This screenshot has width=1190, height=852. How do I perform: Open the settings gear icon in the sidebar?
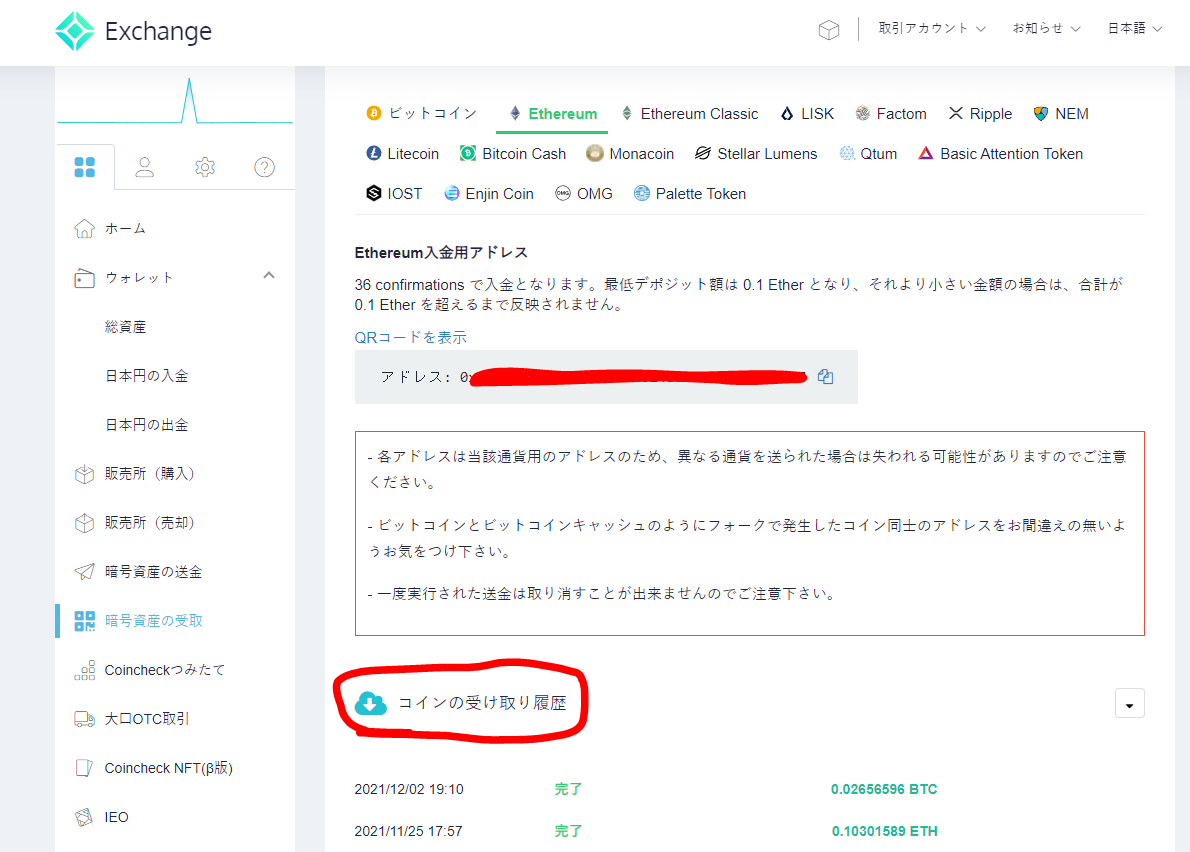click(x=204, y=167)
